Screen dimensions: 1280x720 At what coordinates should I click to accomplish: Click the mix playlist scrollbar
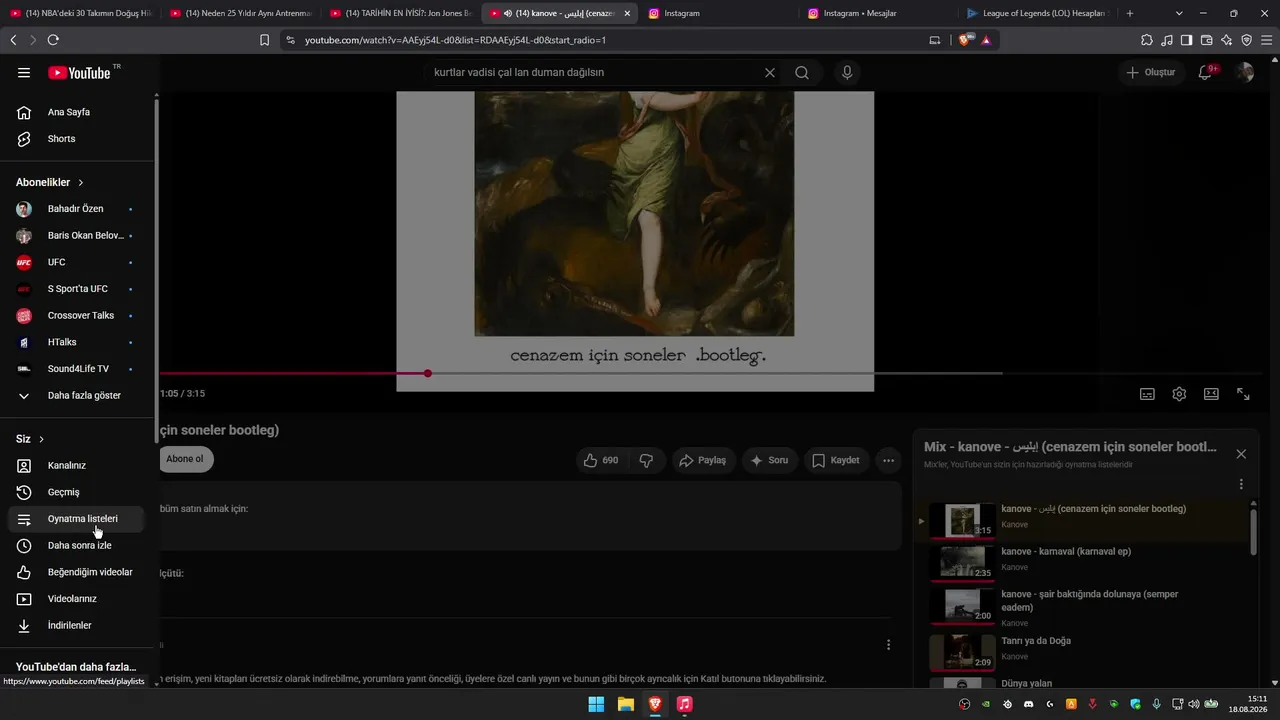[1253, 530]
